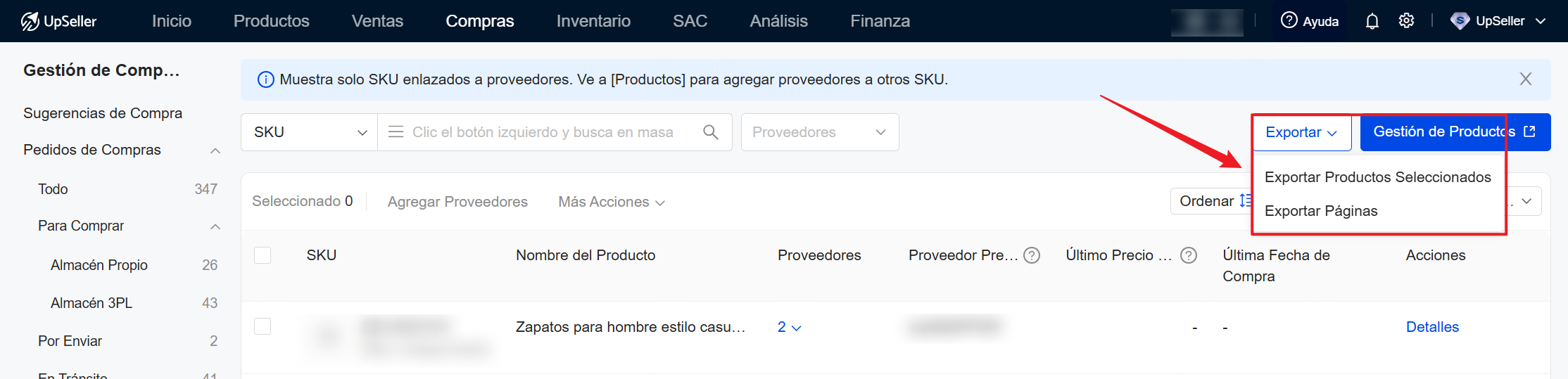The height and width of the screenshot is (379, 1568).
Task: Expand Más Acciones menu
Action: point(611,202)
